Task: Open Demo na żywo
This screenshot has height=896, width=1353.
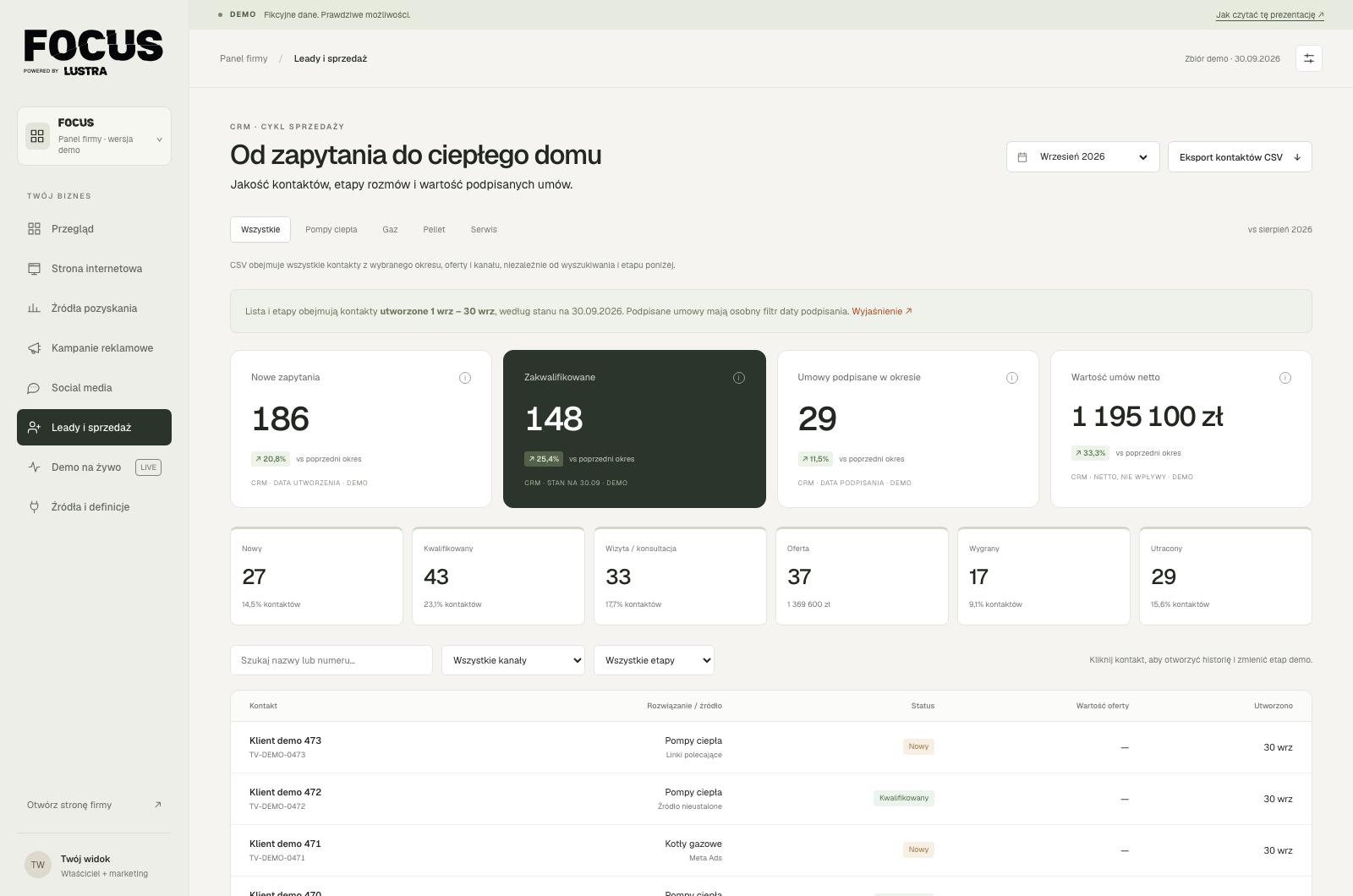Action: click(x=94, y=467)
